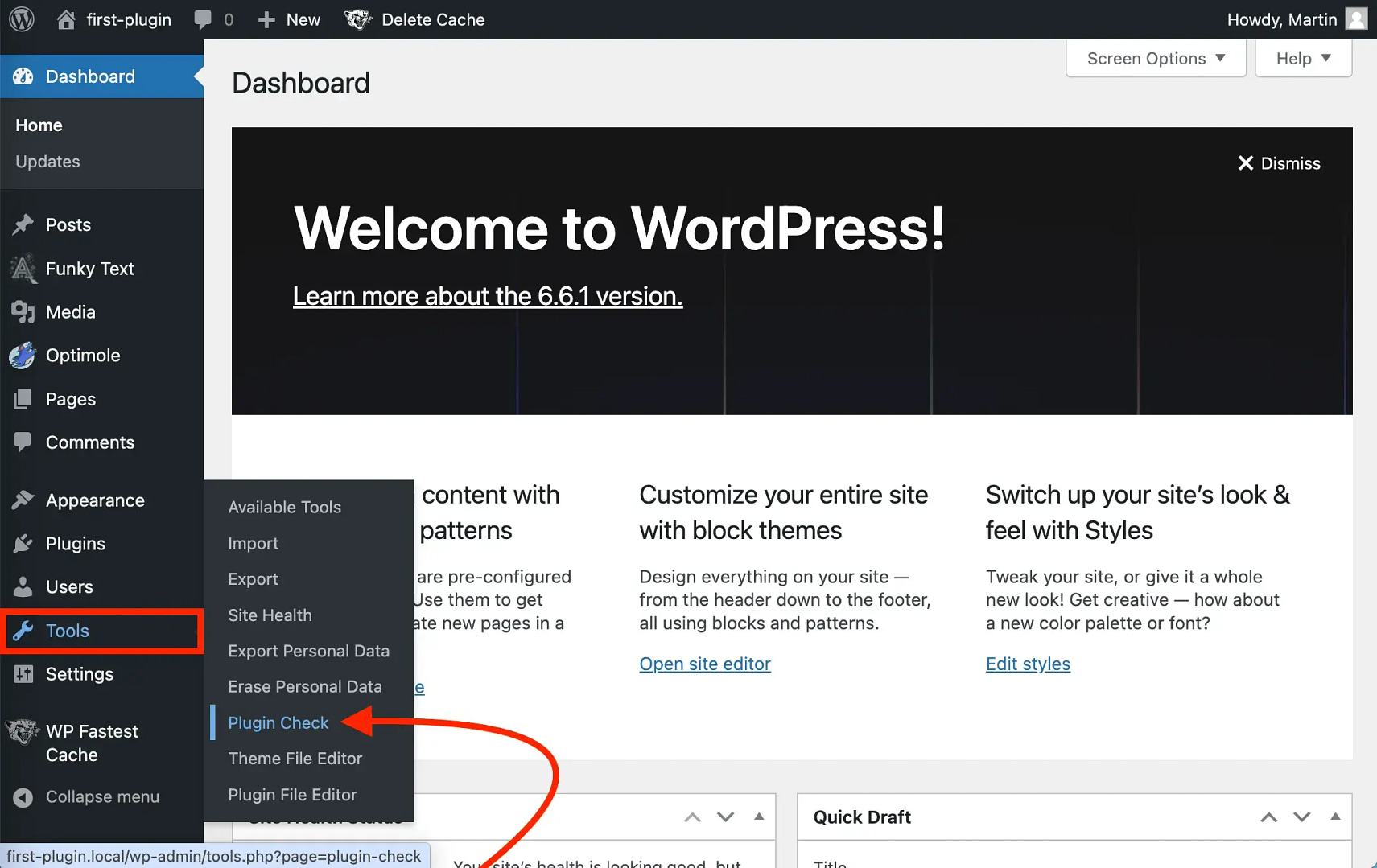Choose Erase Personal Data
The height and width of the screenshot is (868, 1377).
305,687
